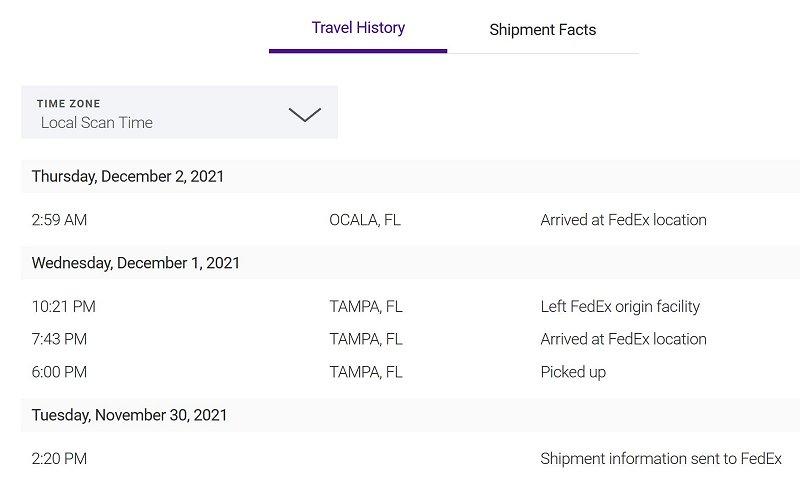
Task: Click the Picked up status text
Action: coord(573,372)
